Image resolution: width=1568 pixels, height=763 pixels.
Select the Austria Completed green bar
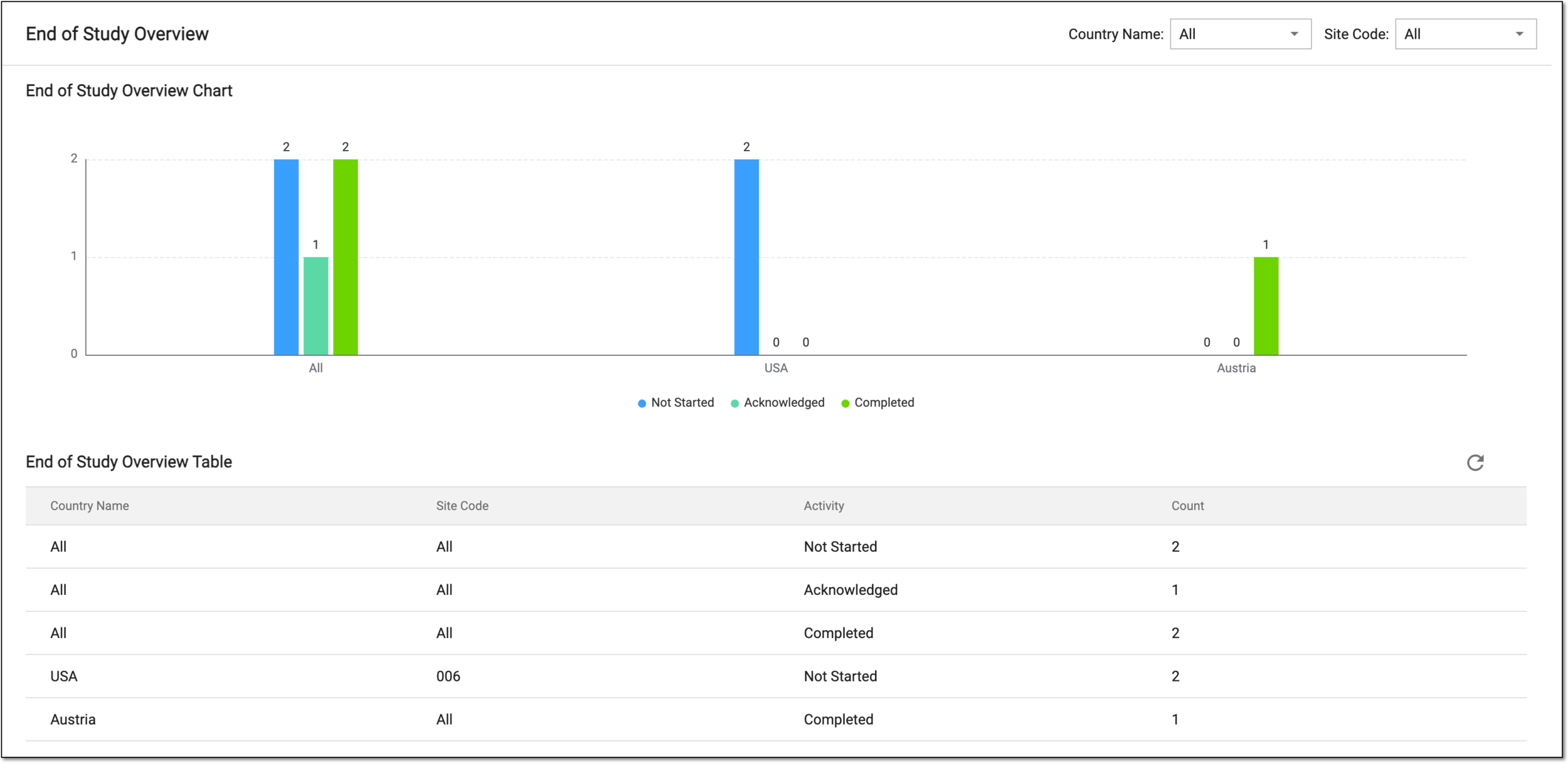(1266, 306)
